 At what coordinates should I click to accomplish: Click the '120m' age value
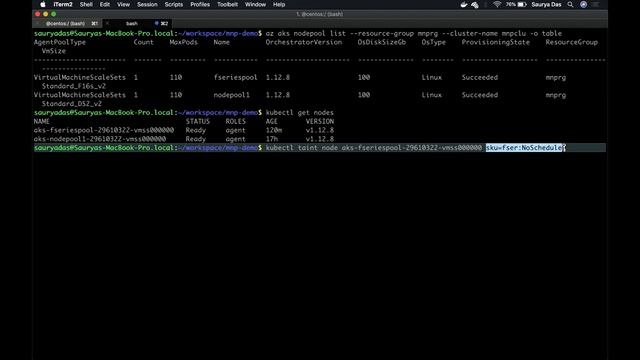274,130
